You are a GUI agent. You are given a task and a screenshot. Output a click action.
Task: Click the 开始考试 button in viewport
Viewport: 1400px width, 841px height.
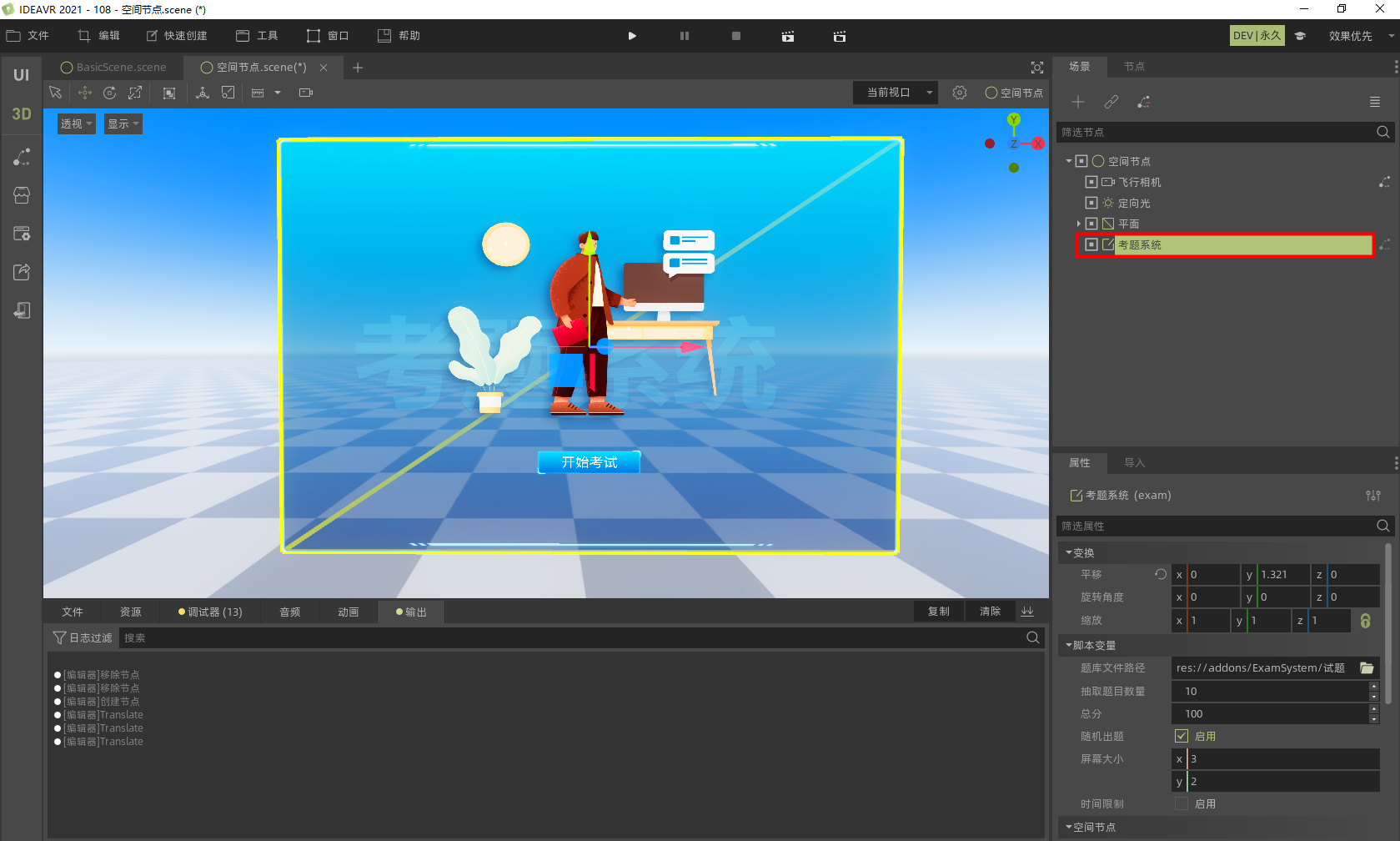pos(590,462)
